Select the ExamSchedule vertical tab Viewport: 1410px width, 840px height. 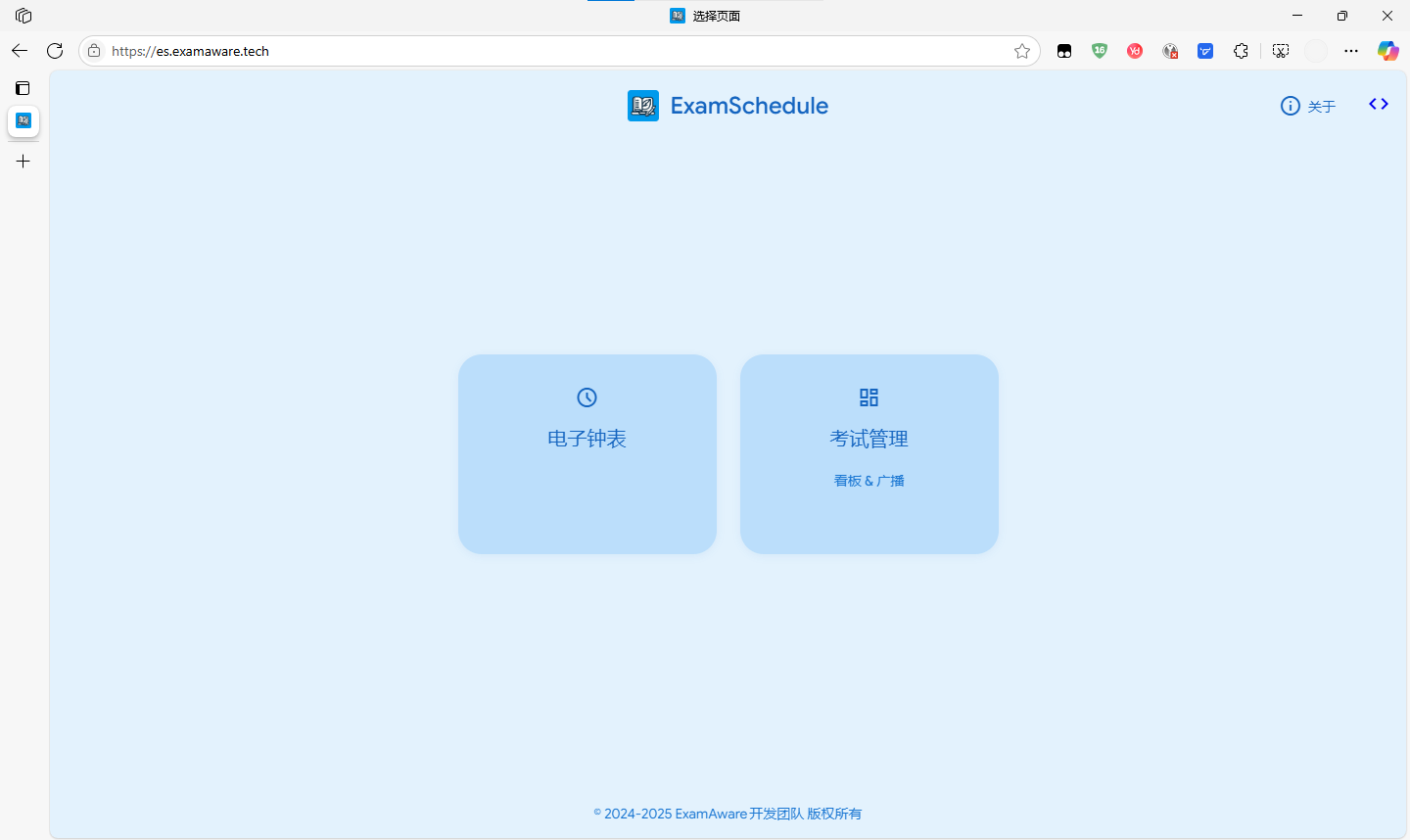(23, 120)
